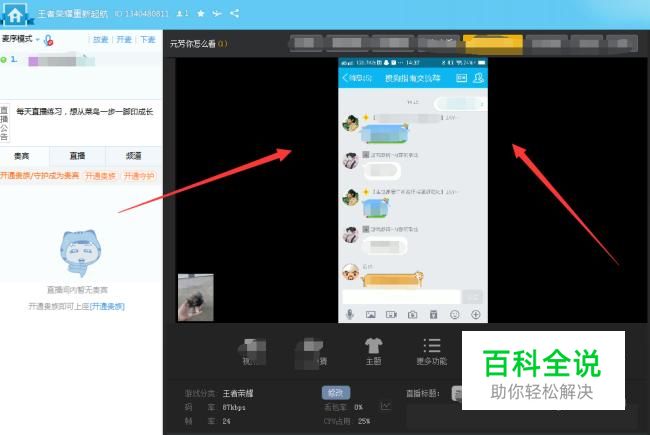Click the 开麦 link
Screen dimensions: 650x435
coord(124,40)
